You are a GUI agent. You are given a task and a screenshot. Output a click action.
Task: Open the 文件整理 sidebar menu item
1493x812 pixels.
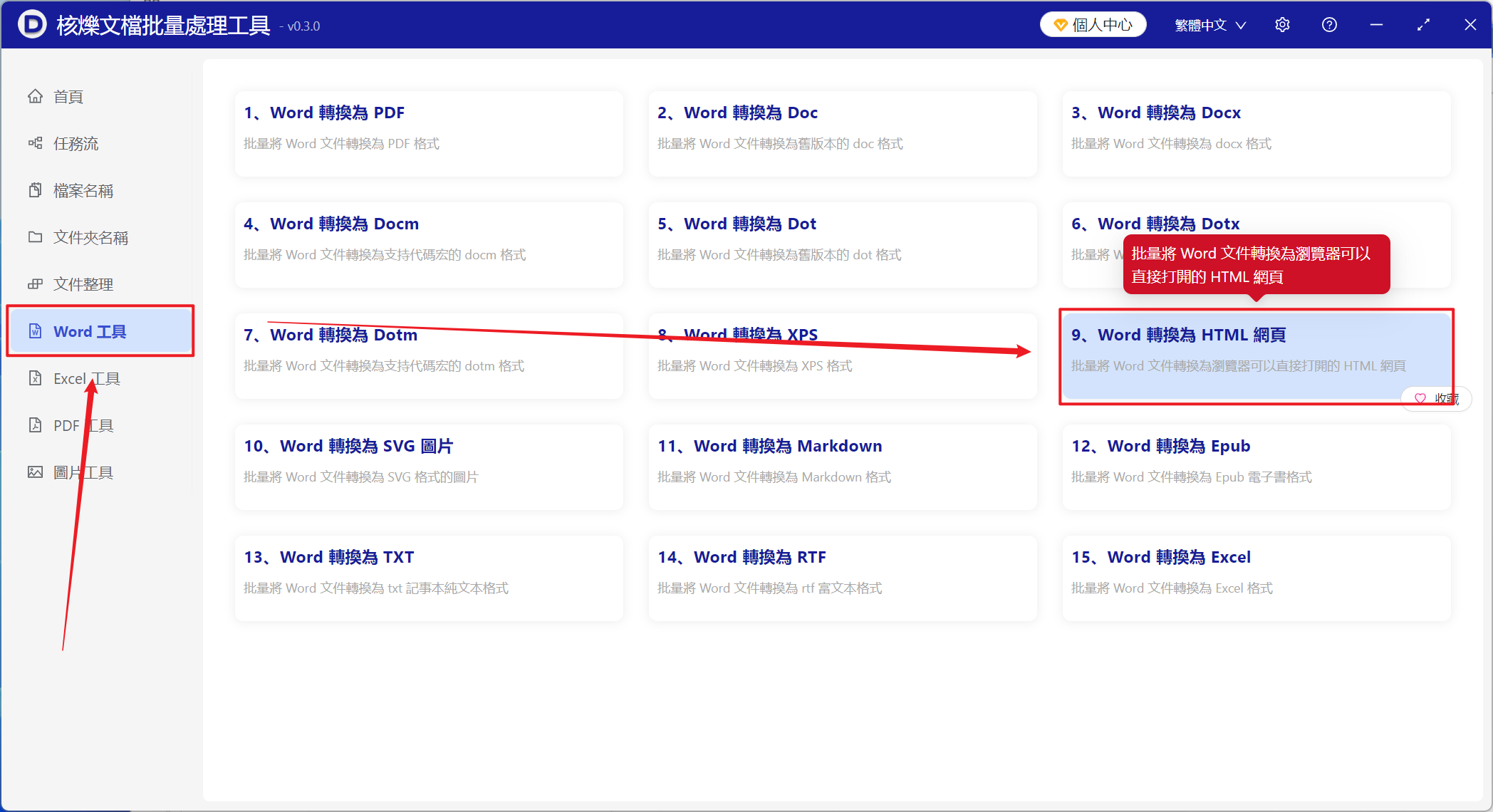click(100, 284)
